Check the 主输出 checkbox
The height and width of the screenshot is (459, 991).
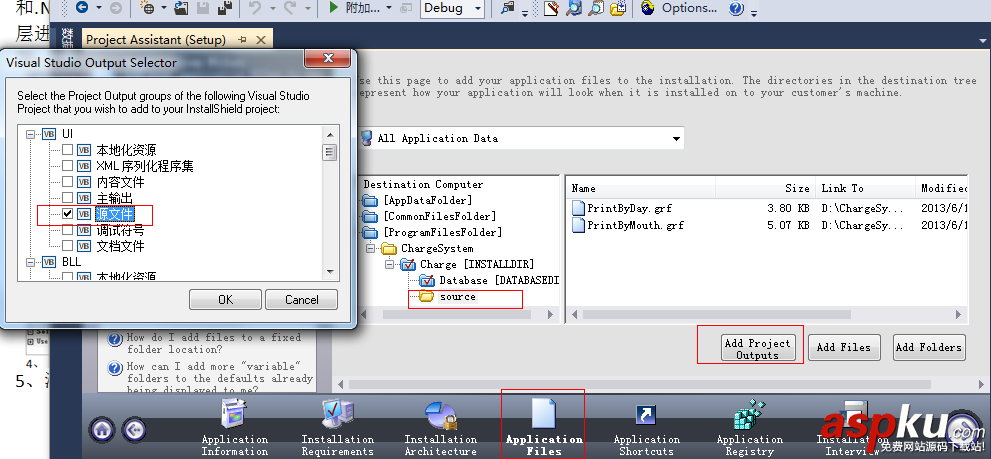[x=67, y=198]
